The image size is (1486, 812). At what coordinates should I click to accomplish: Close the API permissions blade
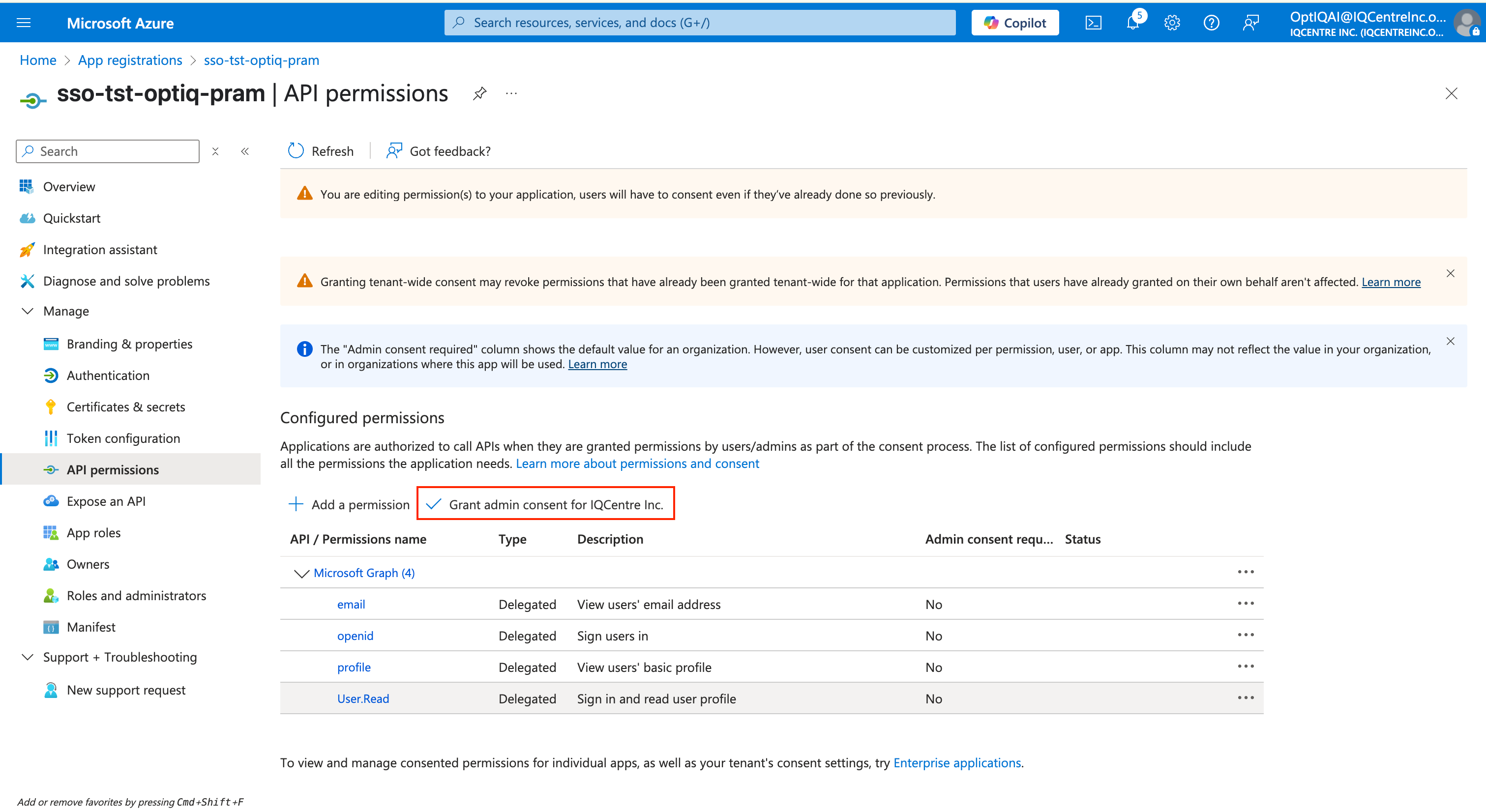[x=1451, y=93]
